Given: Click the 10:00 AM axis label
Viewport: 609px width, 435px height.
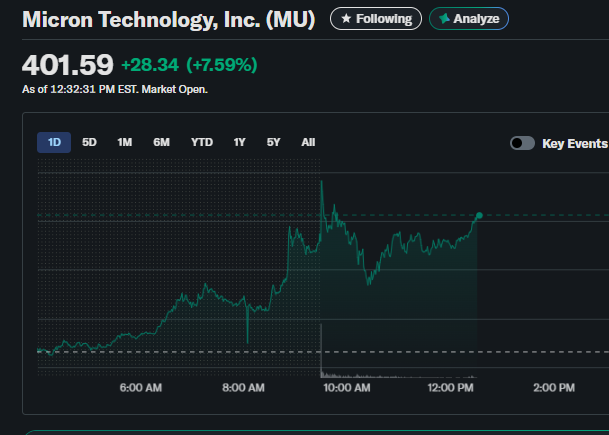Looking at the screenshot, I should pos(347,388).
